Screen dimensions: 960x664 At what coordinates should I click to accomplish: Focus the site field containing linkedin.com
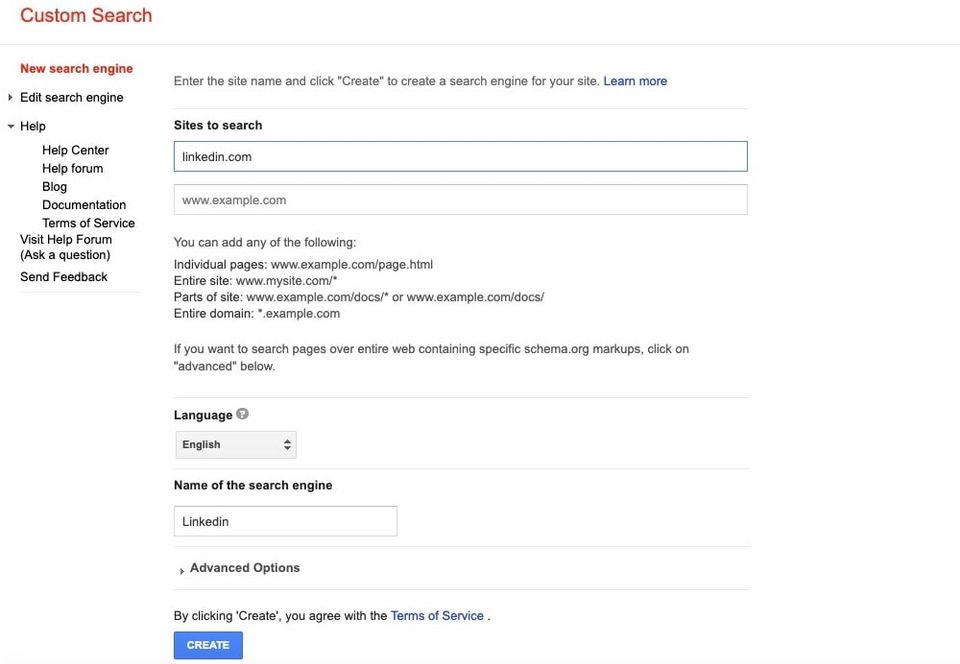(460, 157)
